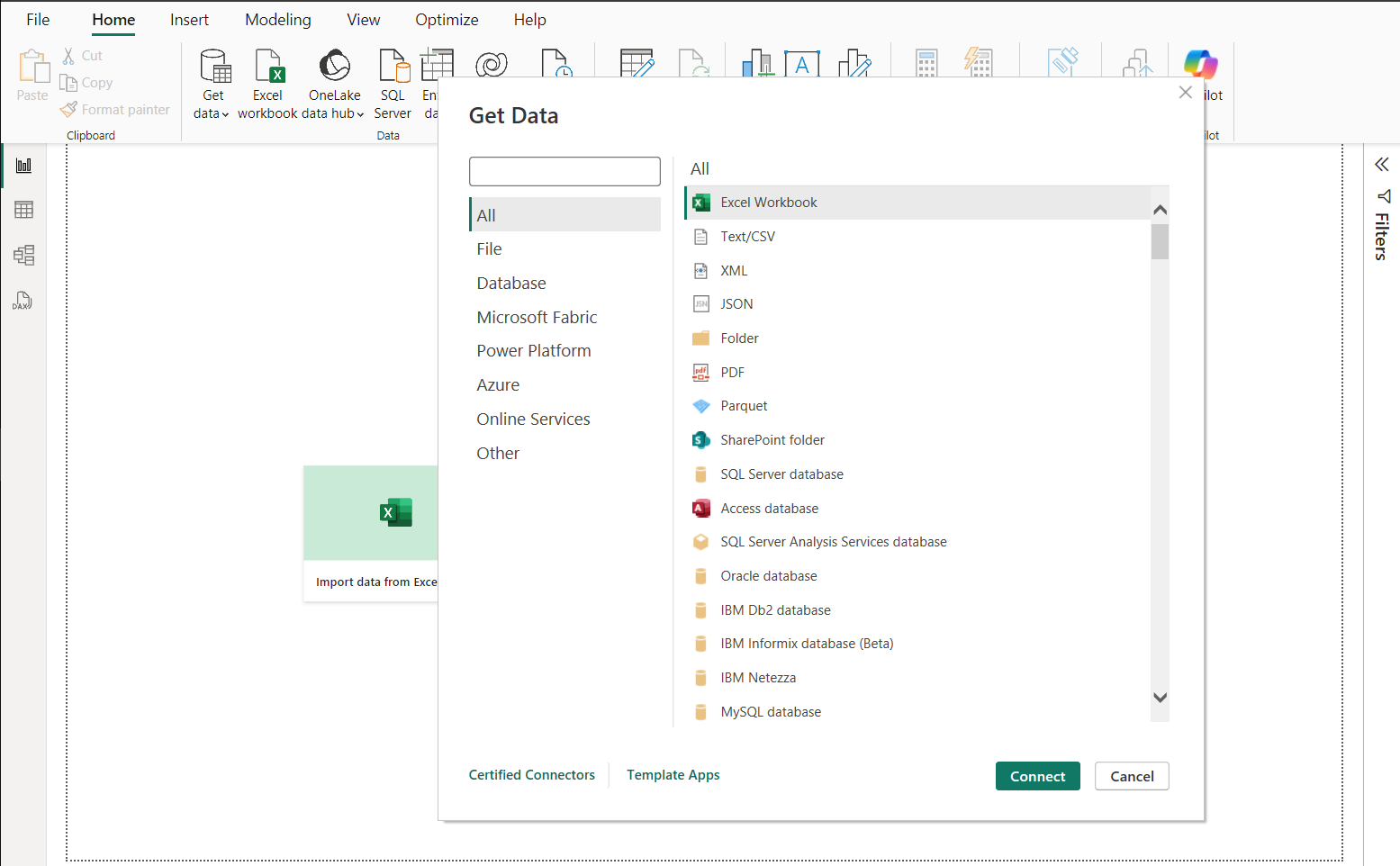
Task: Click the Copilot ribbon icon
Action: point(1201,65)
